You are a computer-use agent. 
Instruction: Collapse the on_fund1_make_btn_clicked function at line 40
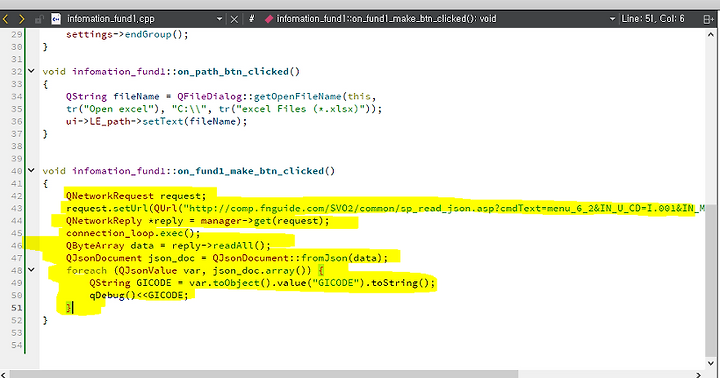pyautogui.click(x=31, y=170)
